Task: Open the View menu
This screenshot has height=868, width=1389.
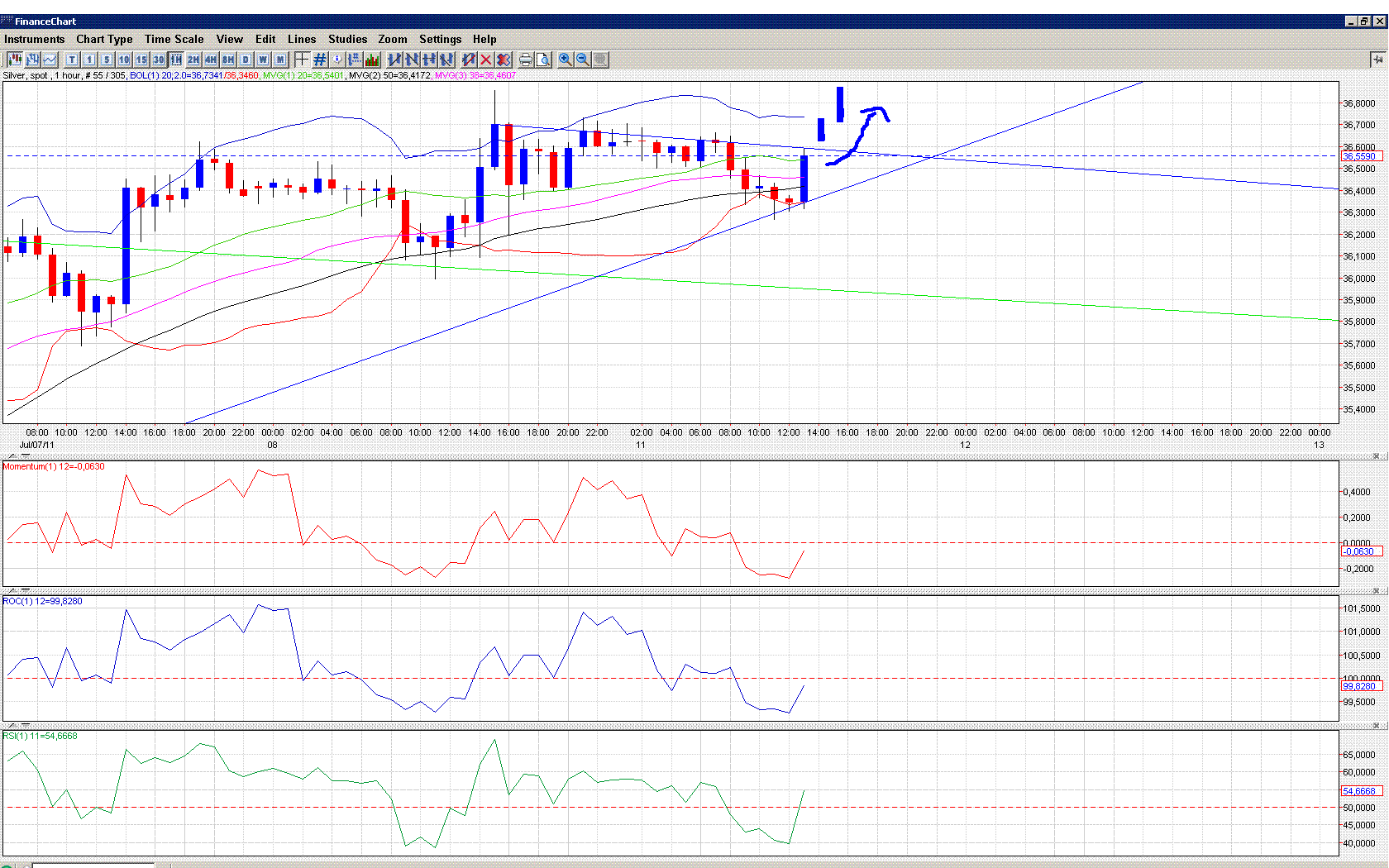Action: pyautogui.click(x=230, y=39)
